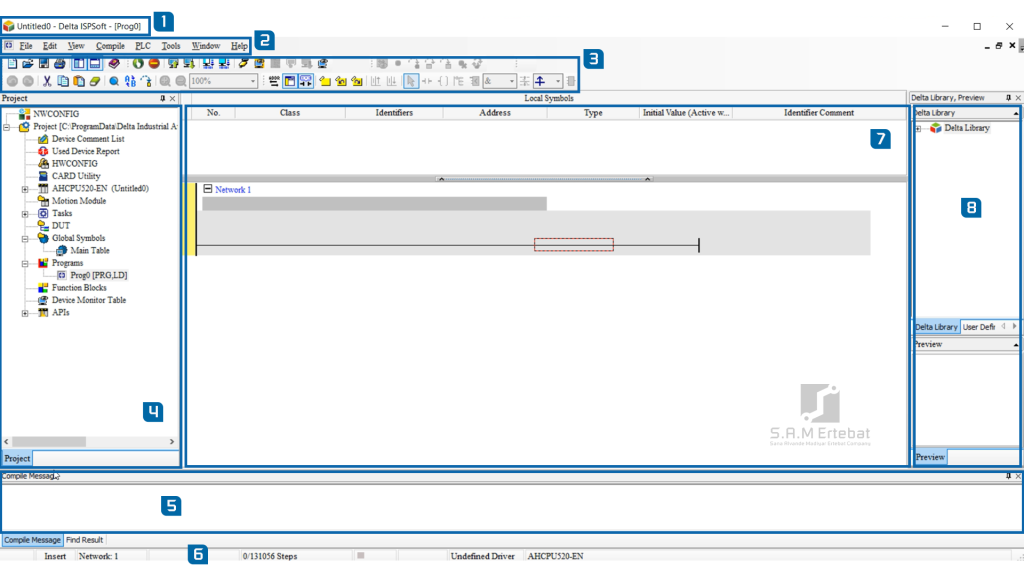Click the Replace A-B icon
The height and width of the screenshot is (576, 1024).
click(x=130, y=81)
